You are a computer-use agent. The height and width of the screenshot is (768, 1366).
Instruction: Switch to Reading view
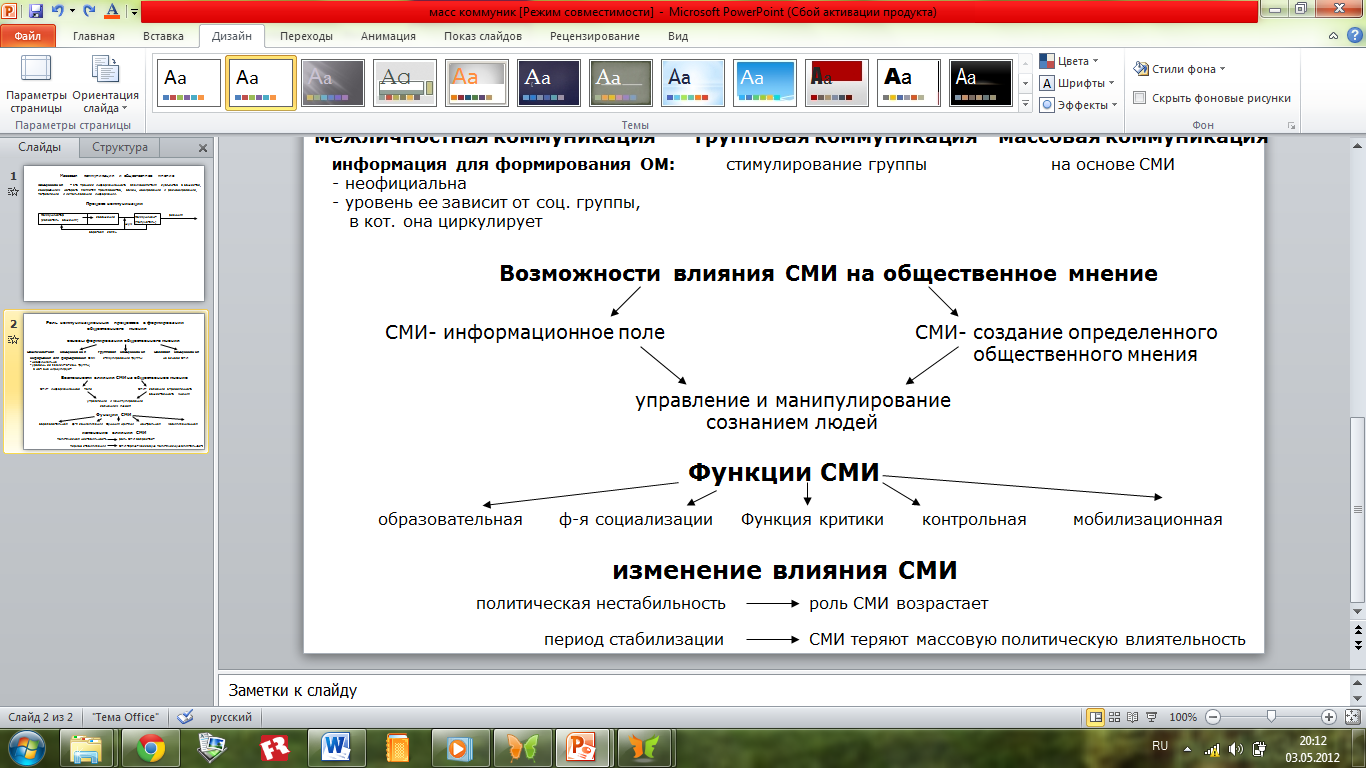click(1131, 717)
